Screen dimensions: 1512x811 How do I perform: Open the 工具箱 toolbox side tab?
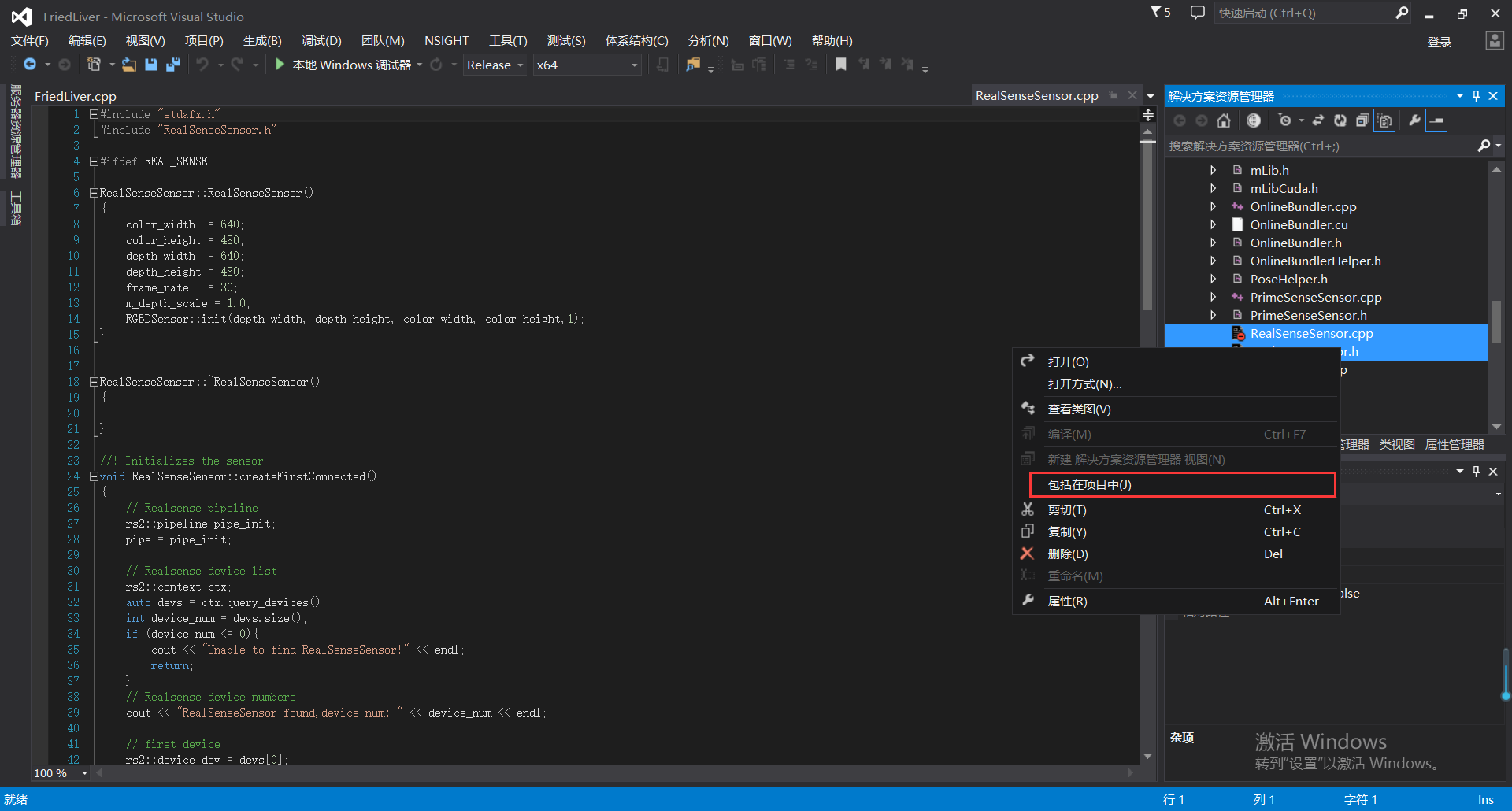15,208
